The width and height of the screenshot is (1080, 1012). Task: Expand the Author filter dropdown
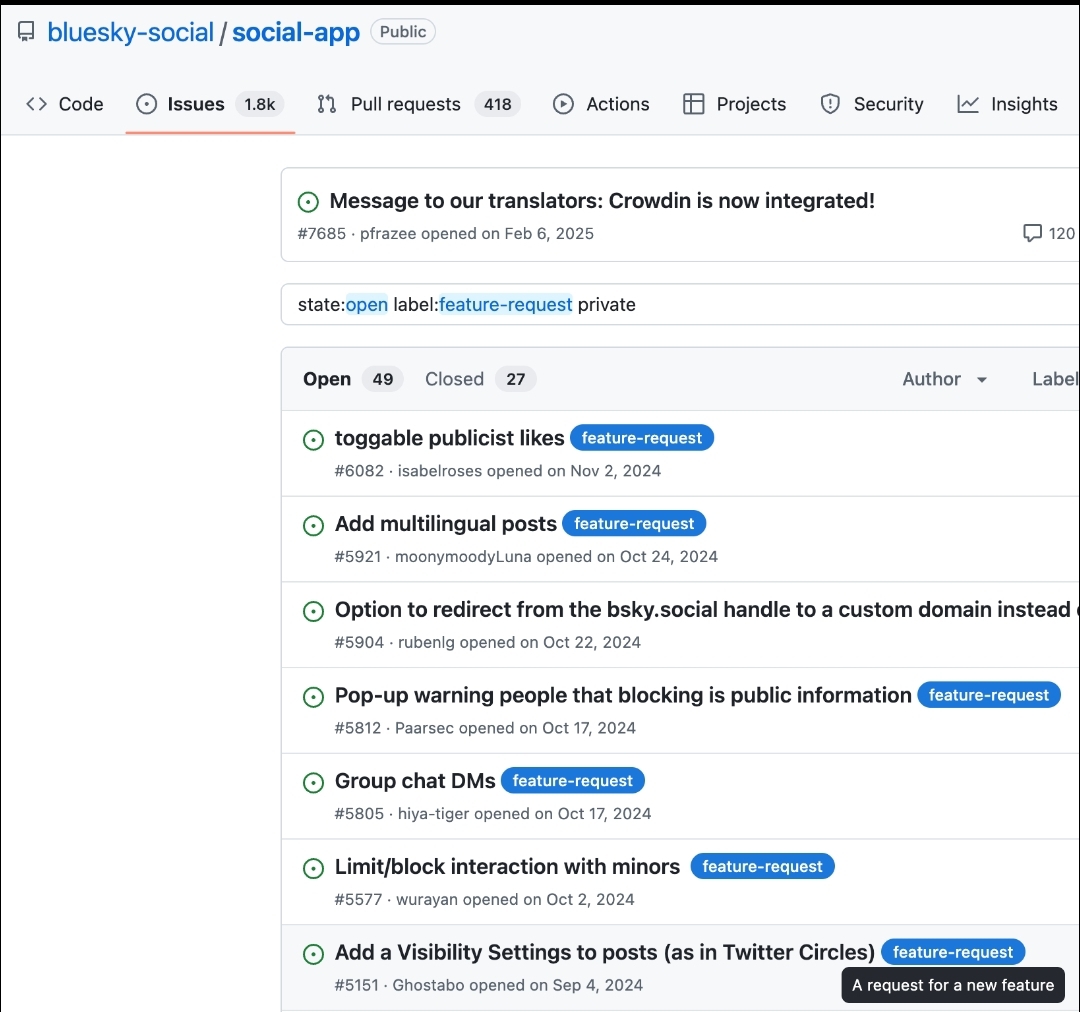pyautogui.click(x=945, y=379)
